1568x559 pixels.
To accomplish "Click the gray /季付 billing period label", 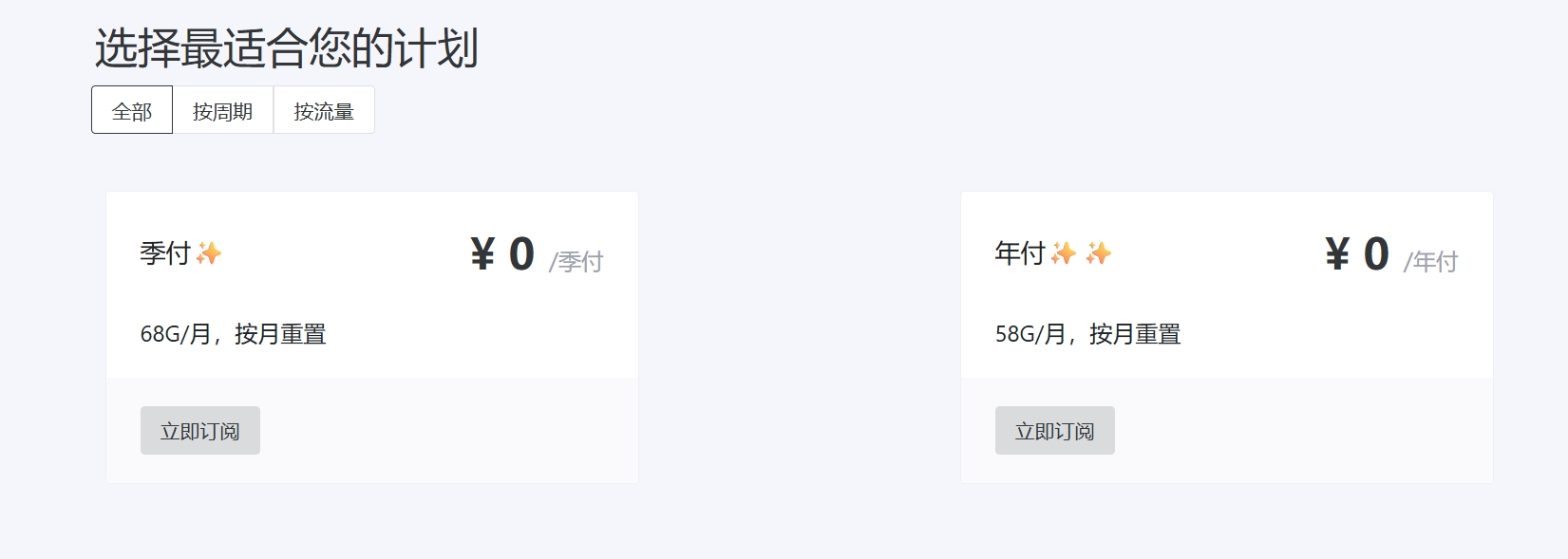I will click(x=576, y=262).
